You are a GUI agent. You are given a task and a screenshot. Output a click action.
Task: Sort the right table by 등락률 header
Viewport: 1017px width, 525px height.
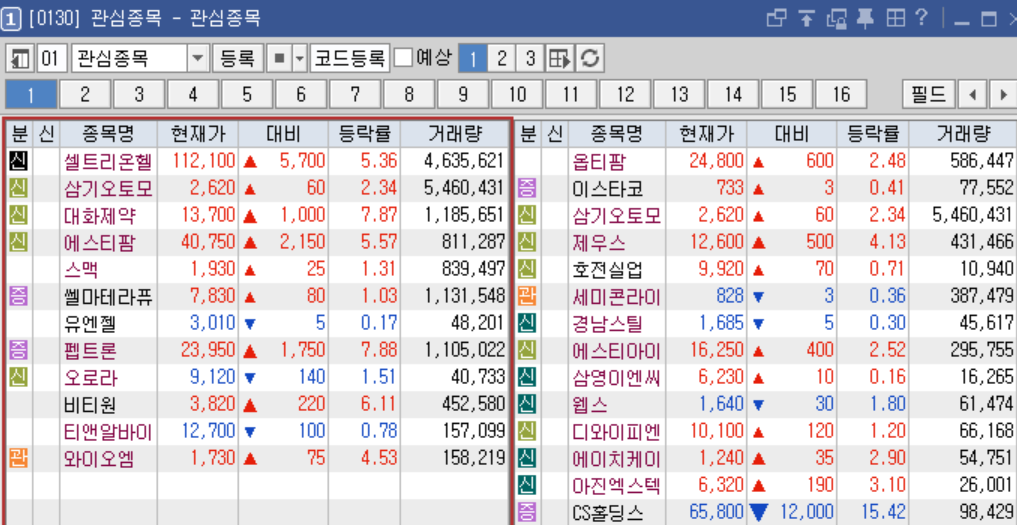click(873, 134)
